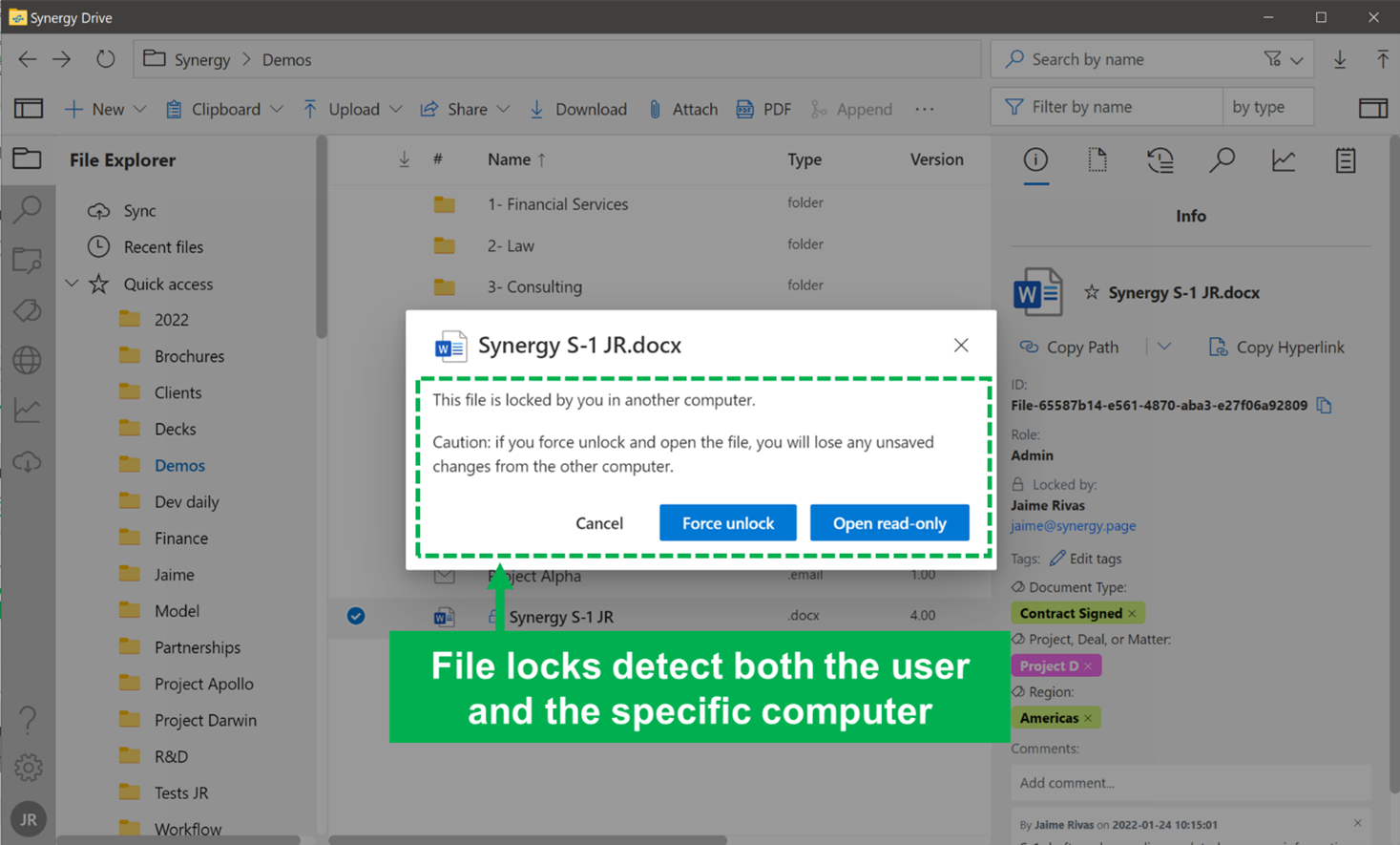Click into the Filter by name field
The image size is (1400, 845).
click(1107, 107)
